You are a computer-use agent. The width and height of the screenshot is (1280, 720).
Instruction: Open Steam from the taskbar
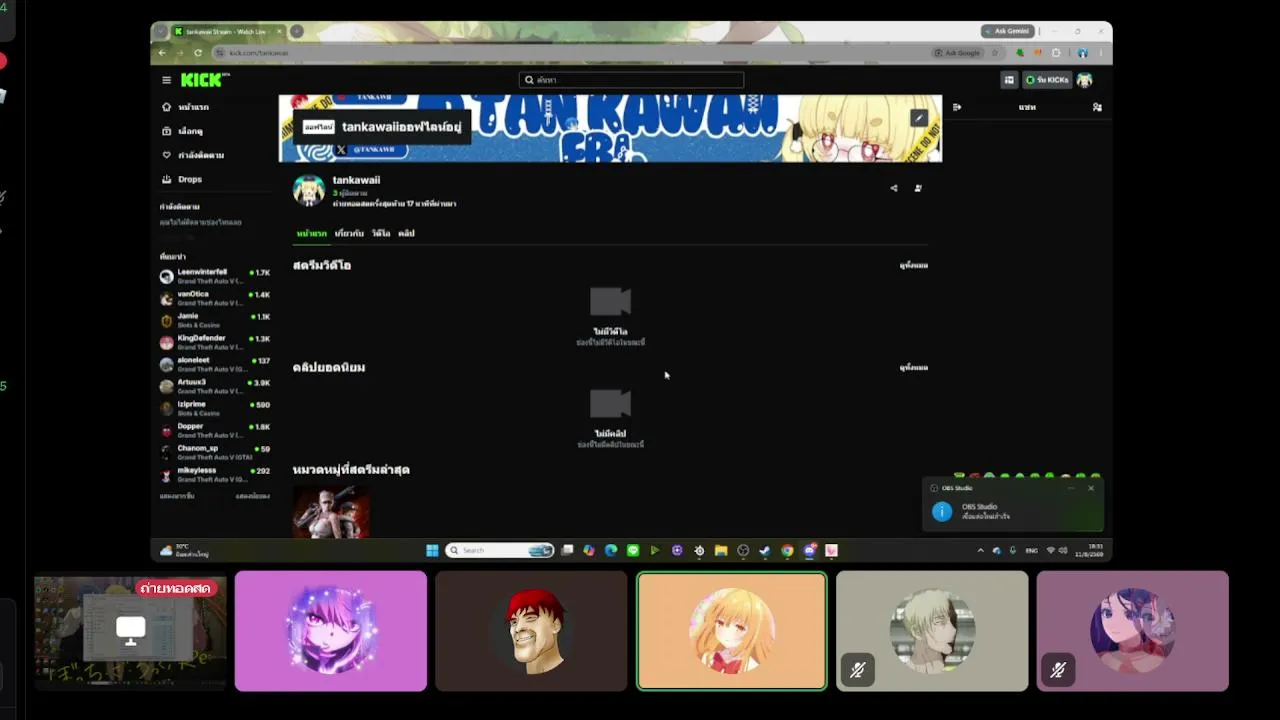765,550
